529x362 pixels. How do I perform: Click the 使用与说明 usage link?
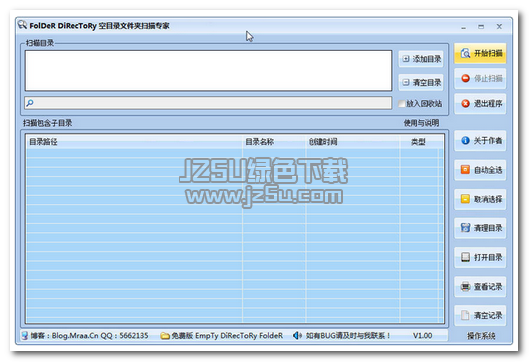pyautogui.click(x=421, y=123)
